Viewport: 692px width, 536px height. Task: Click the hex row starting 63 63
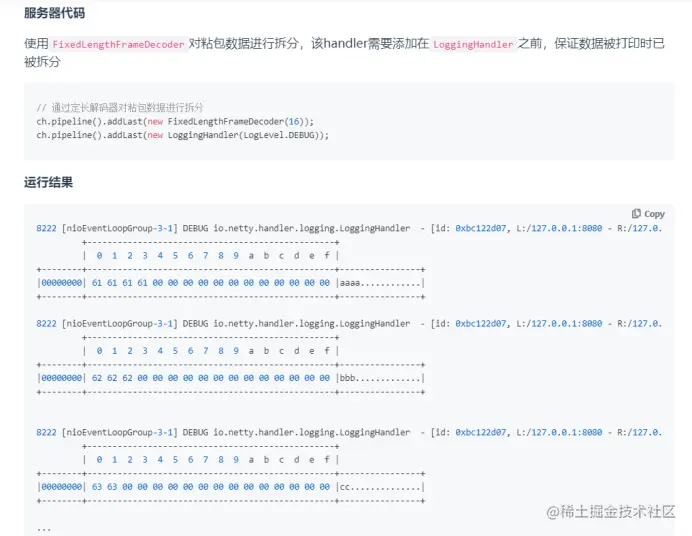pyautogui.click(x=231, y=487)
